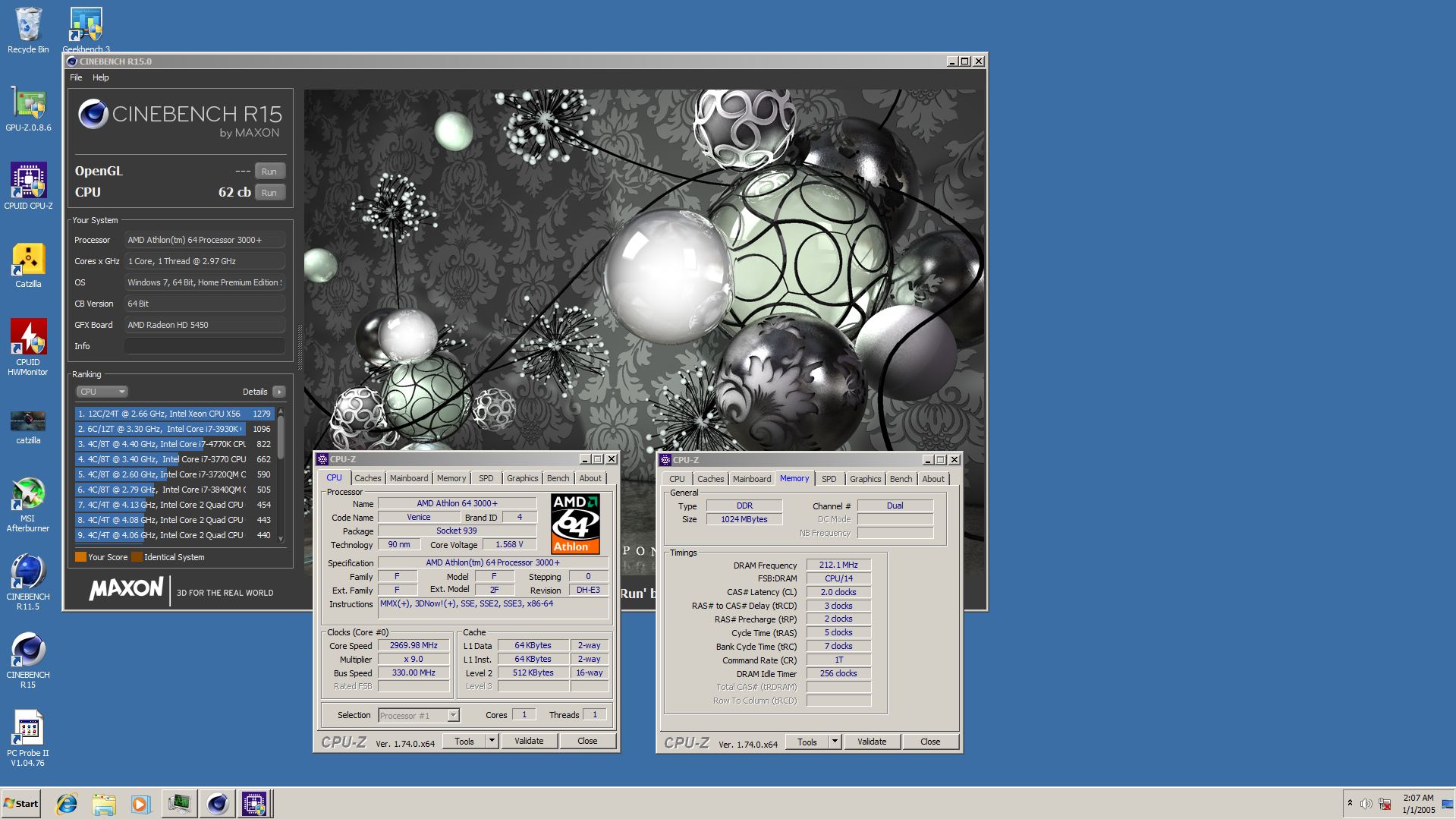Image resolution: width=1456 pixels, height=819 pixels.
Task: Open Tools dropdown arrow in left CPU-Z
Action: (492, 742)
